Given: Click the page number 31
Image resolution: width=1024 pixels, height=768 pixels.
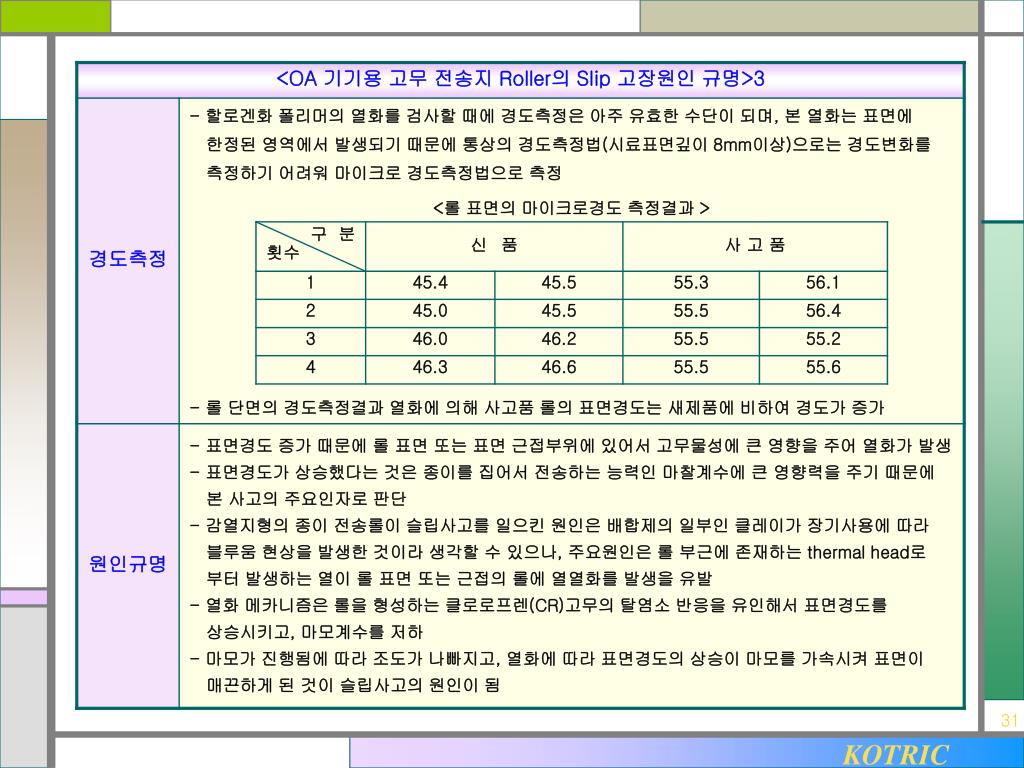Looking at the screenshot, I should click(1010, 720).
